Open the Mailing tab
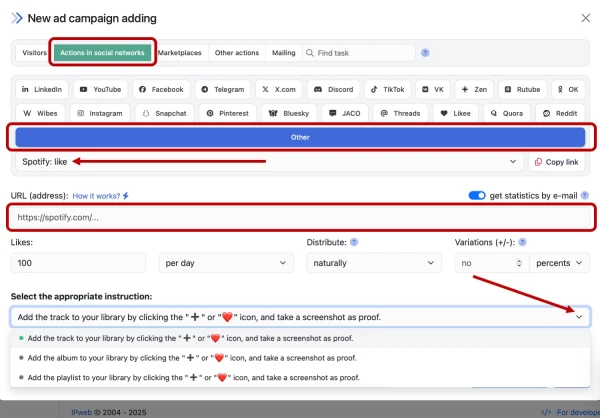Screen dimensions: 600x418 point(283,52)
